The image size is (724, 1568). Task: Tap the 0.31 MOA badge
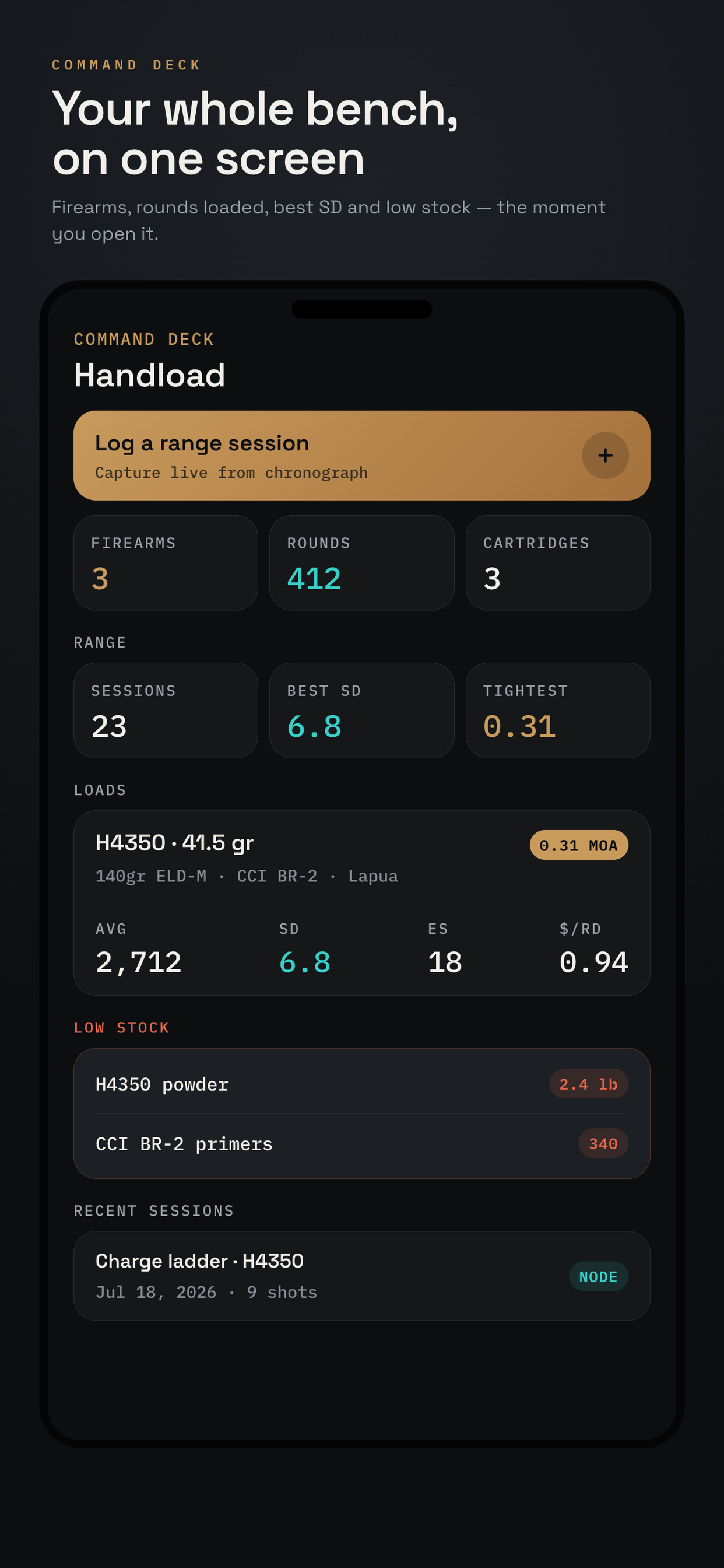579,845
